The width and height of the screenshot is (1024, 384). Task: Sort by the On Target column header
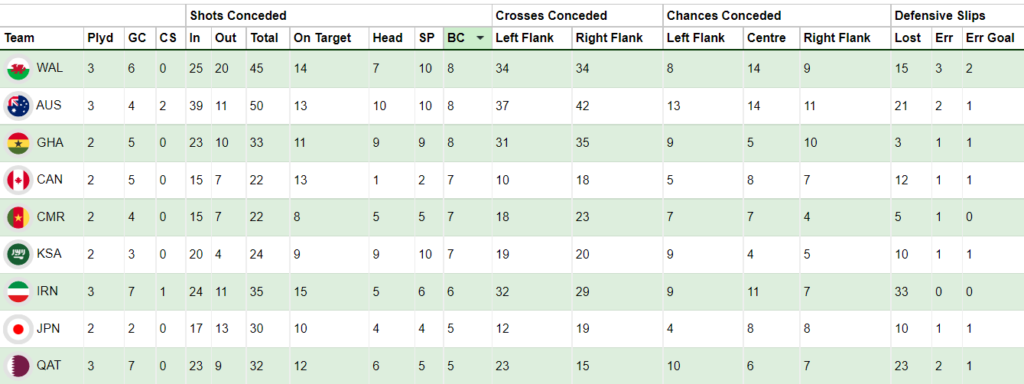click(323, 39)
